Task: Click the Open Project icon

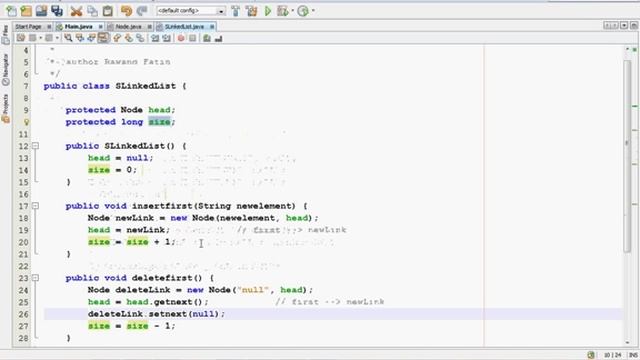Action: click(x=41, y=11)
